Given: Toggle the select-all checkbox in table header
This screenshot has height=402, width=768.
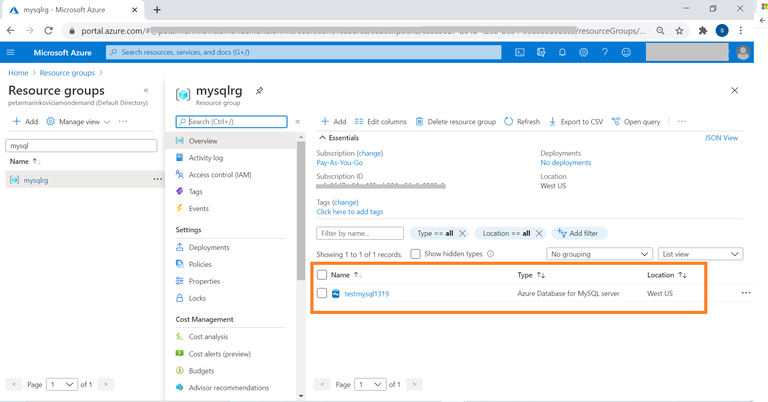Looking at the screenshot, I should (322, 274).
